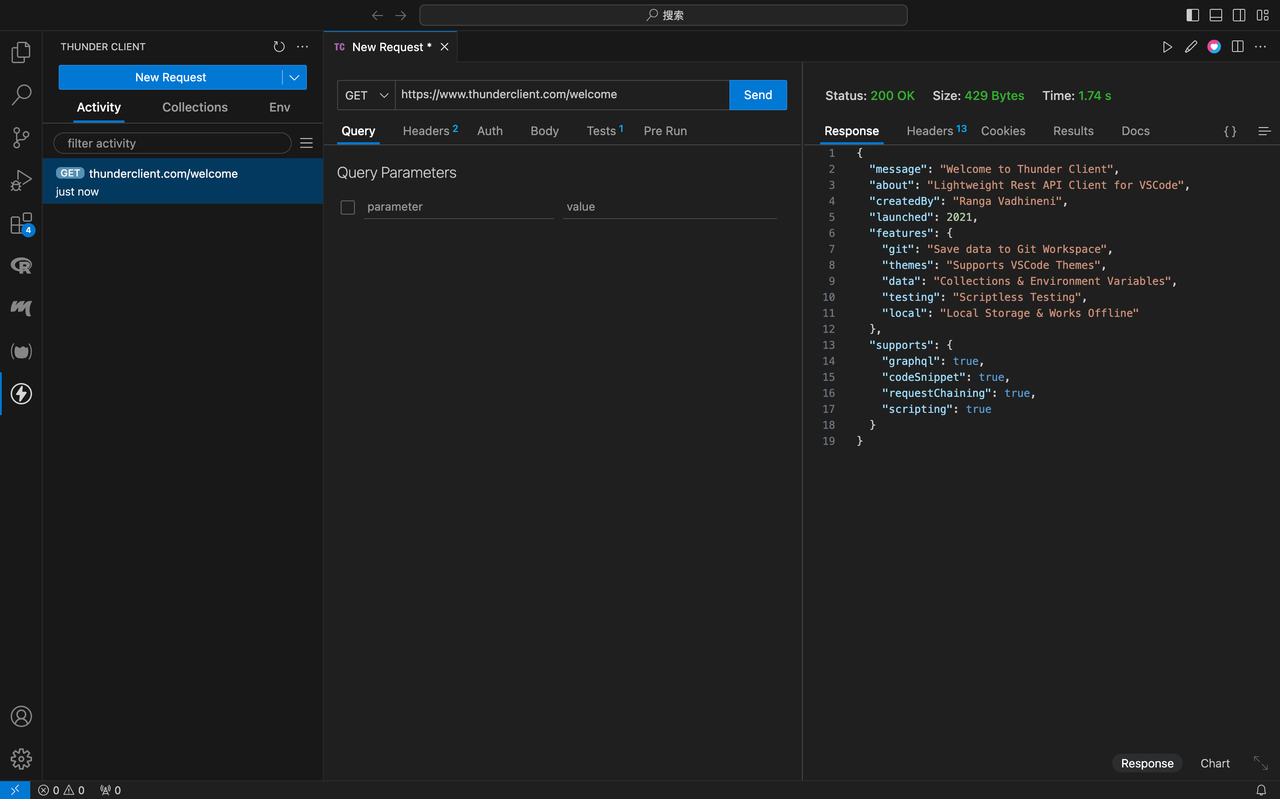Viewport: 1280px width, 799px height.
Task: Open the Explorer view in activity bar
Action: coord(21,52)
